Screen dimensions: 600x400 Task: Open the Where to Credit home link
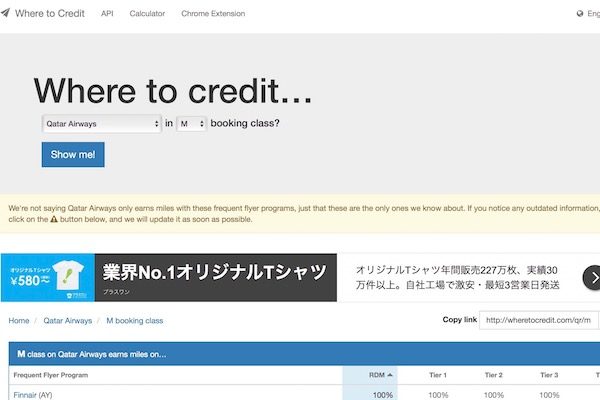pyautogui.click(x=50, y=13)
